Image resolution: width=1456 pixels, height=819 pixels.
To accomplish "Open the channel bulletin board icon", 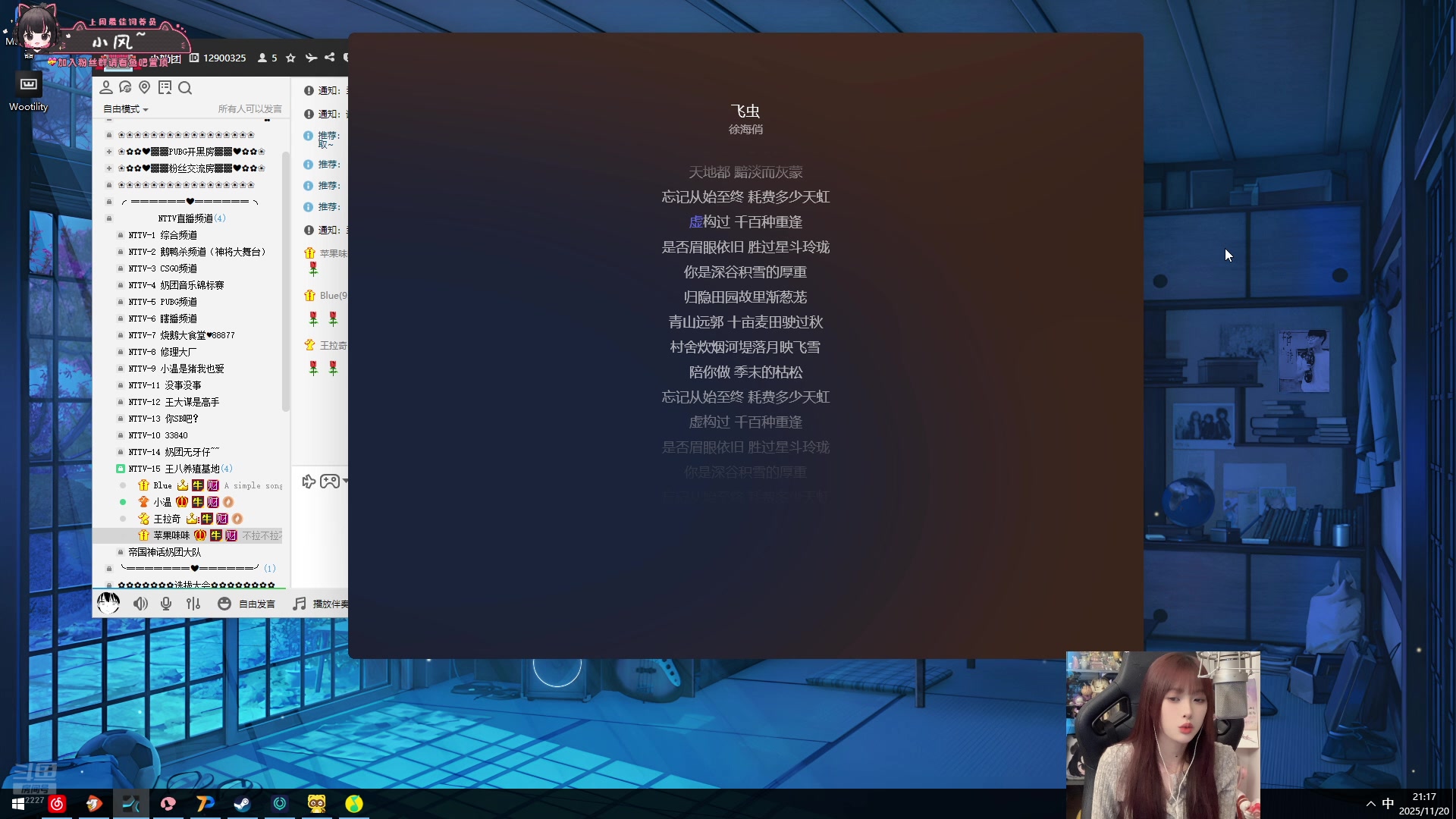I will click(165, 88).
